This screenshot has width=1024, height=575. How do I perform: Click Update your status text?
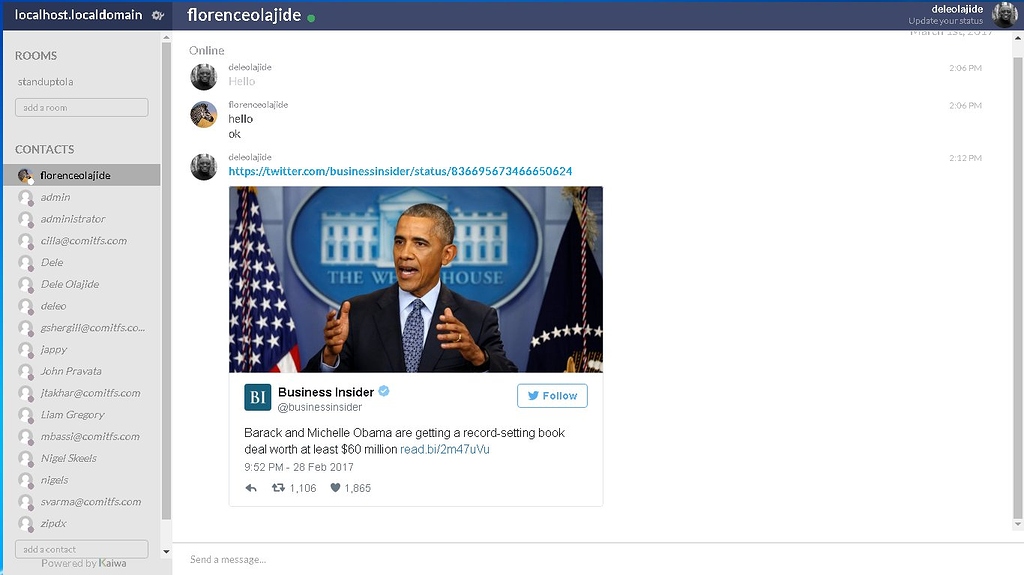(x=945, y=21)
